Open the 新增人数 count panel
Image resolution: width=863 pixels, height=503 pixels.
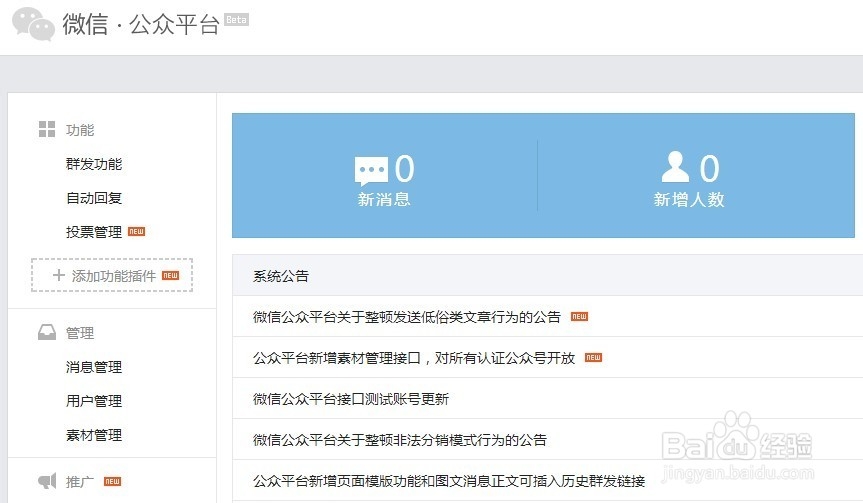[696, 176]
